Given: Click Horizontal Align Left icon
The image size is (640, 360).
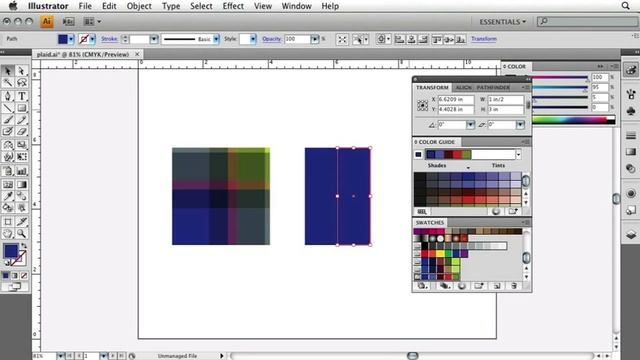Looking at the screenshot, I should (x=400, y=39).
